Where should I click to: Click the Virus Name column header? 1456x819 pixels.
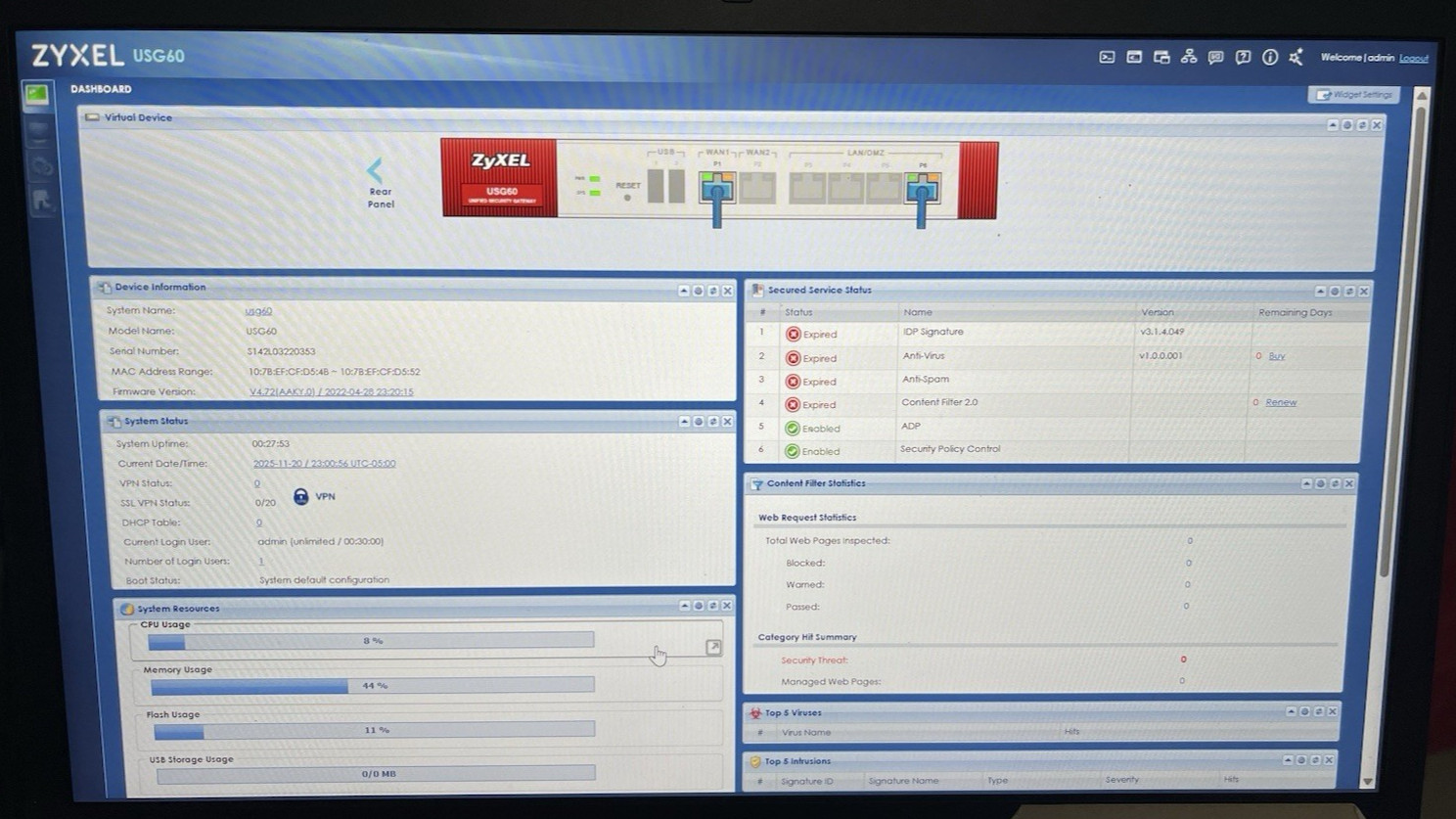806,732
